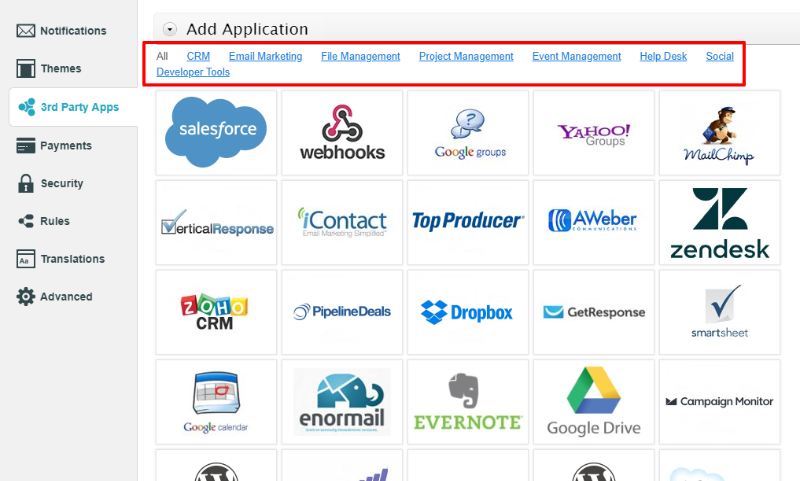Select the GetResponse tile

[594, 312]
